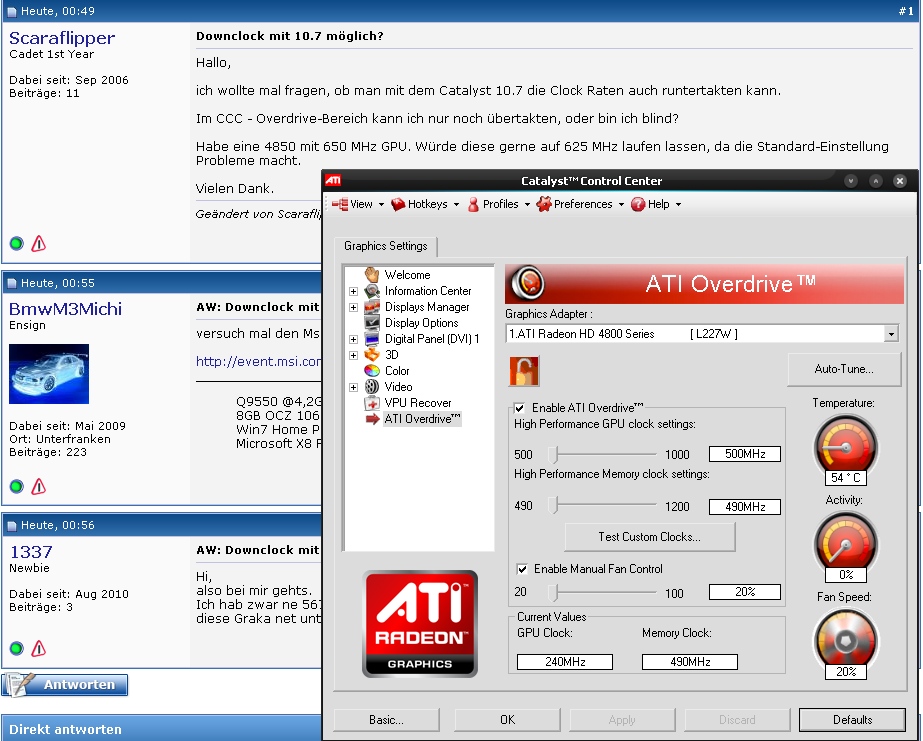Click the Displays Manager icon
923x741 pixels.
pyautogui.click(x=372, y=307)
